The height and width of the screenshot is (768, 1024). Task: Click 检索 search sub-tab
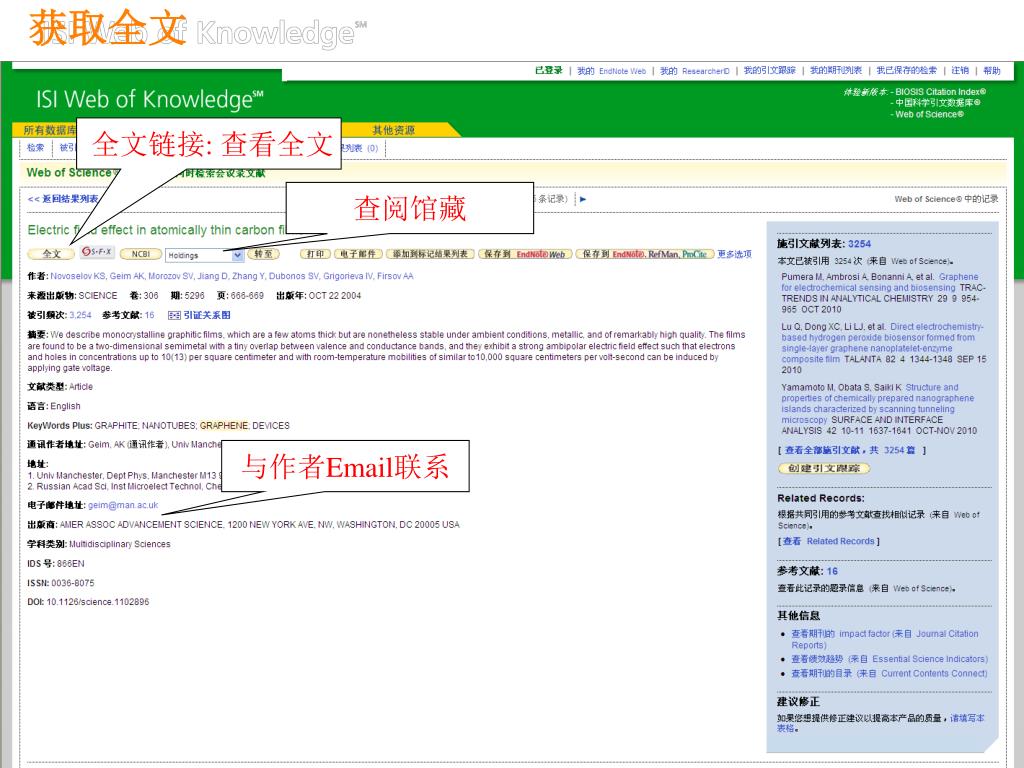coord(36,148)
